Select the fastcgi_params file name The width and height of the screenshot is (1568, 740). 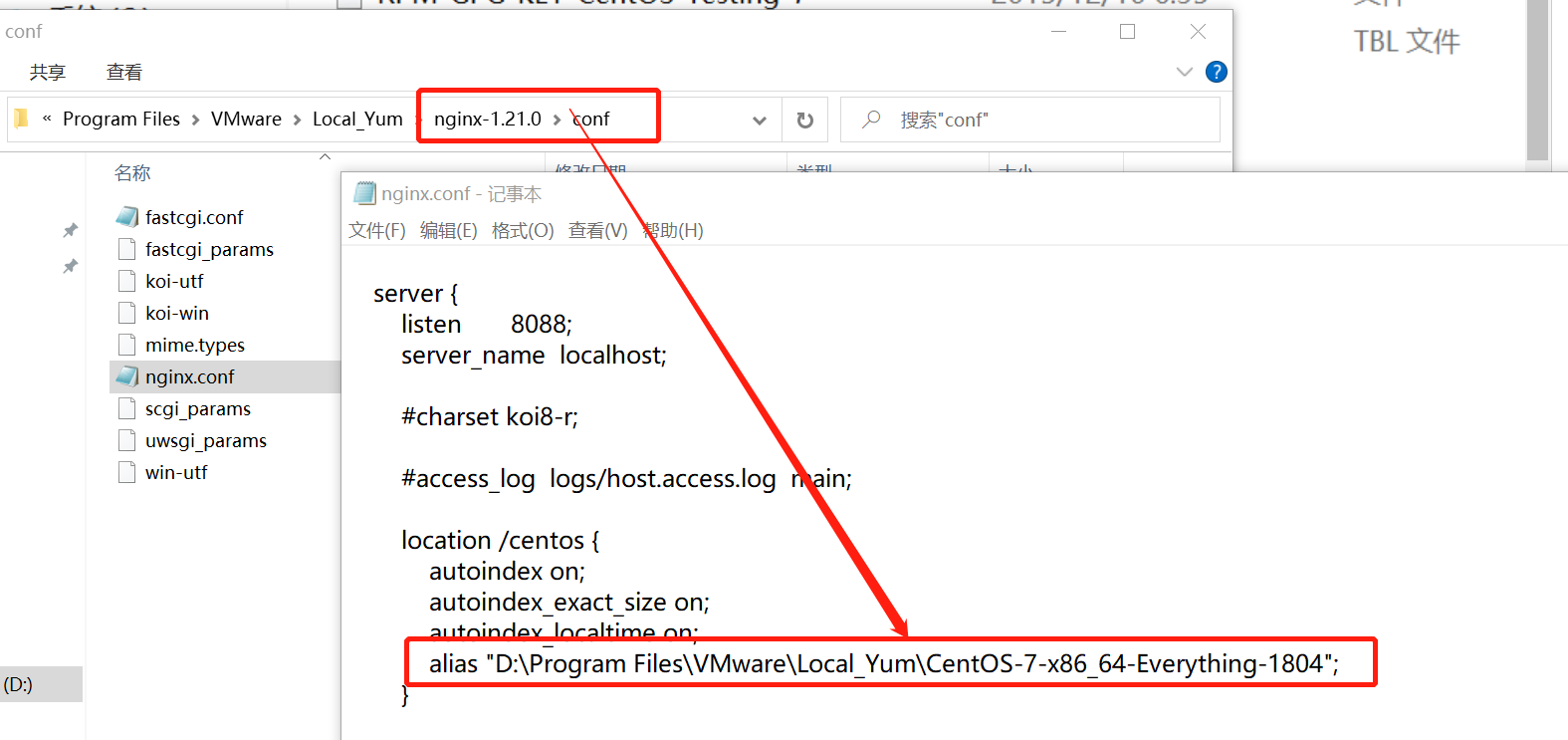pyautogui.click(x=209, y=249)
